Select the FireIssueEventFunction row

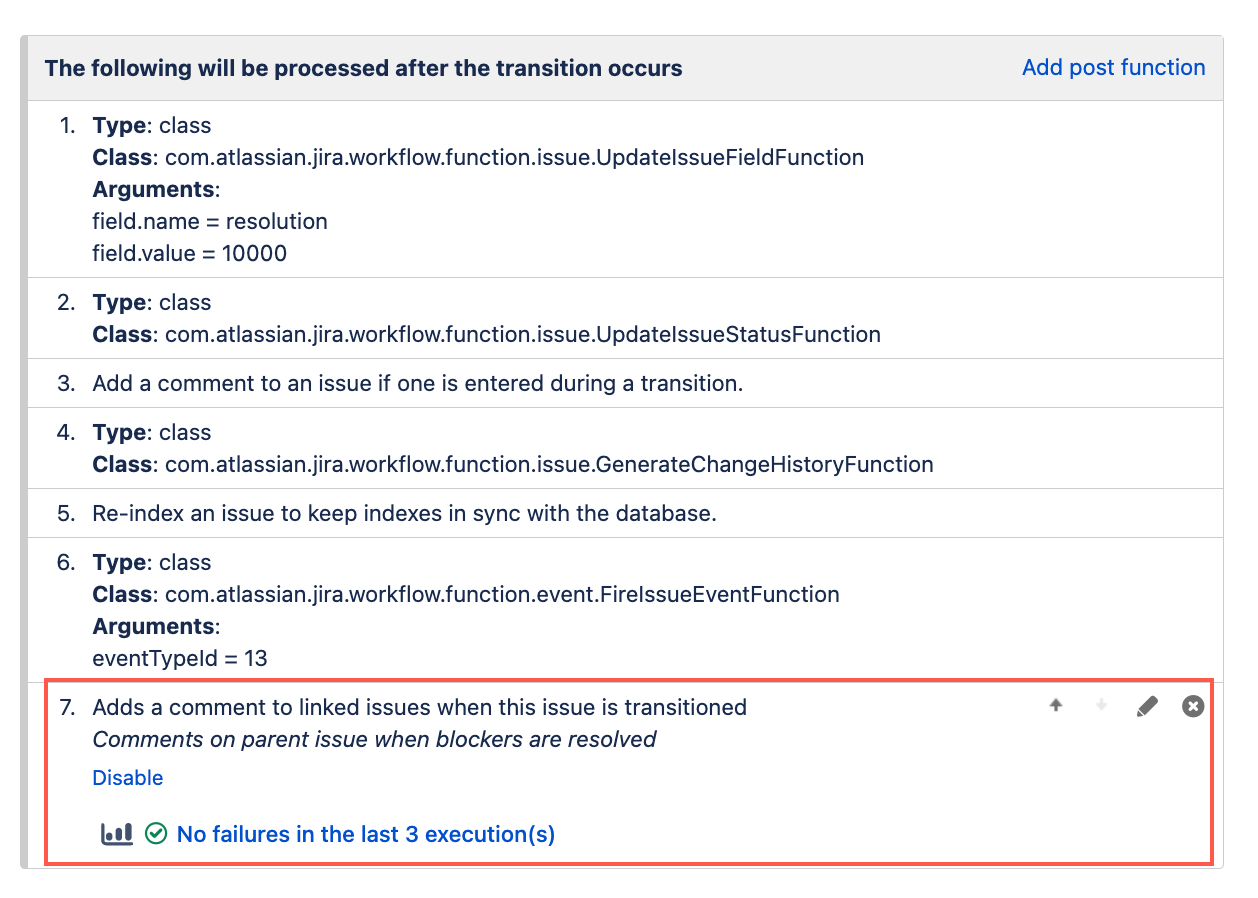click(625, 610)
